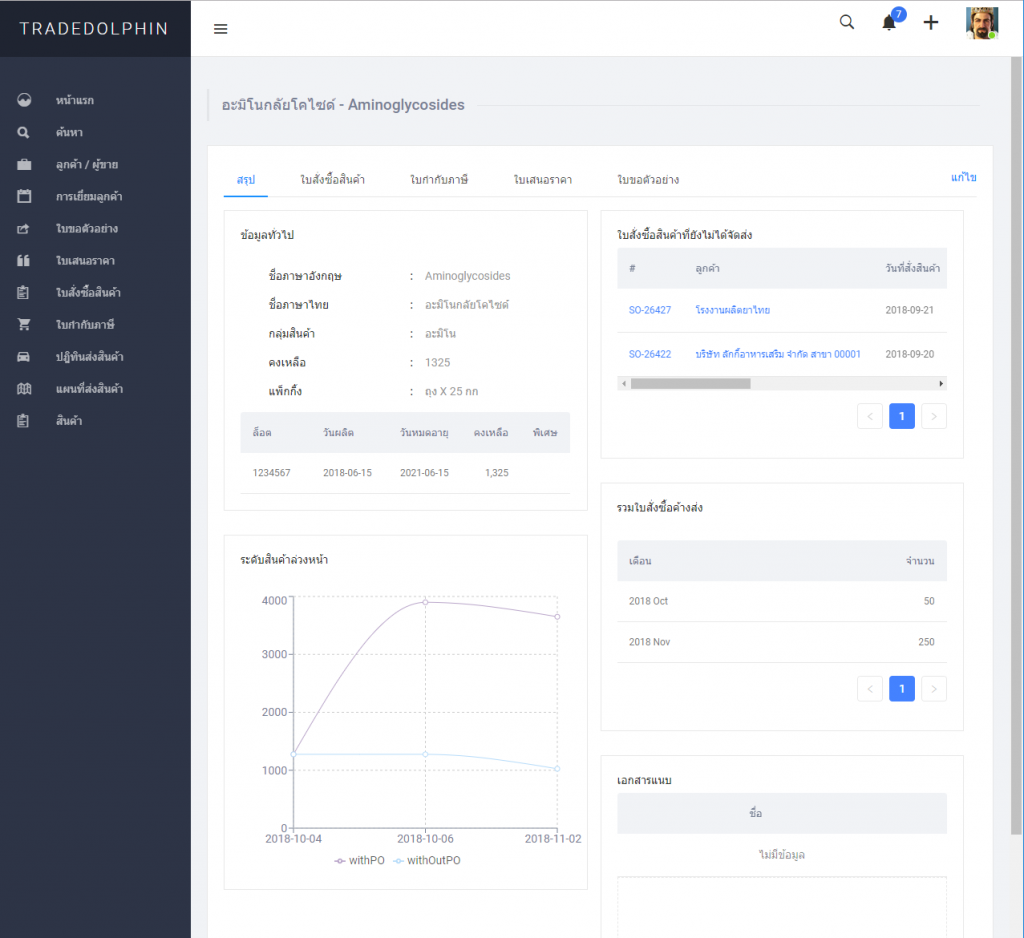Open customer โรงงานผลิตยาไทย link
Image resolution: width=1024 pixels, height=938 pixels.
733,310
